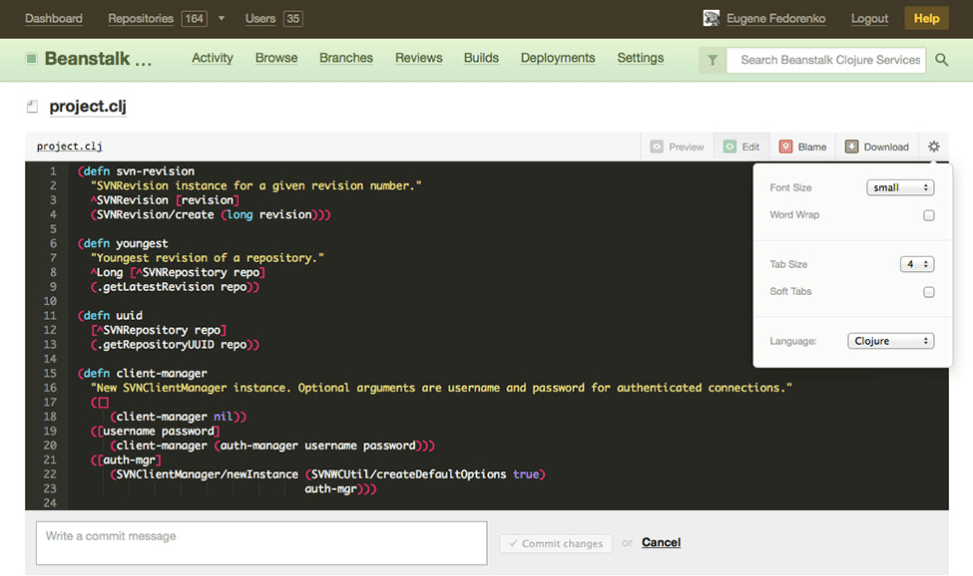The image size is (973, 576).
Task: Click the Blame icon in file toolbar
Action: (x=786, y=147)
